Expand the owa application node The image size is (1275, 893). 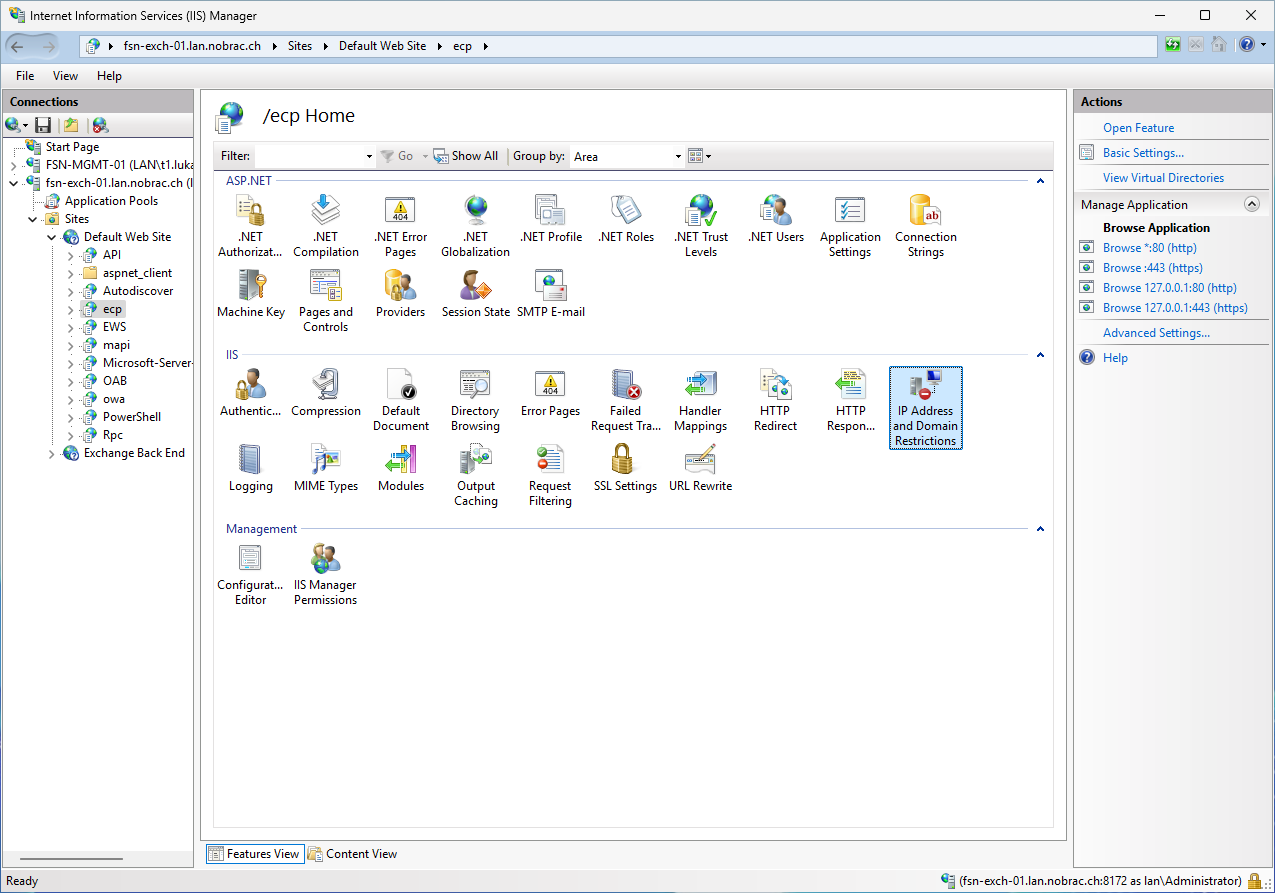[x=71, y=399]
